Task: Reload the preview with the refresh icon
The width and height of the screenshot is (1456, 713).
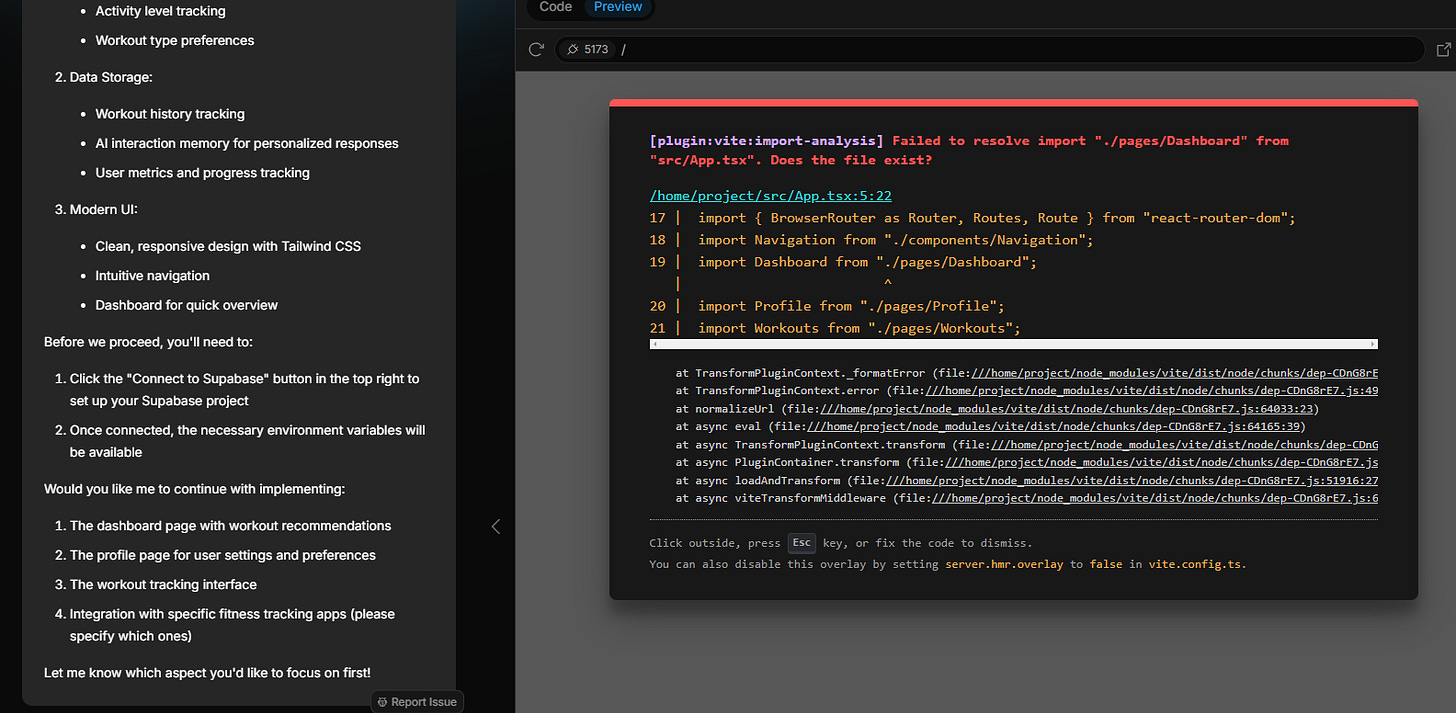Action: 536,49
